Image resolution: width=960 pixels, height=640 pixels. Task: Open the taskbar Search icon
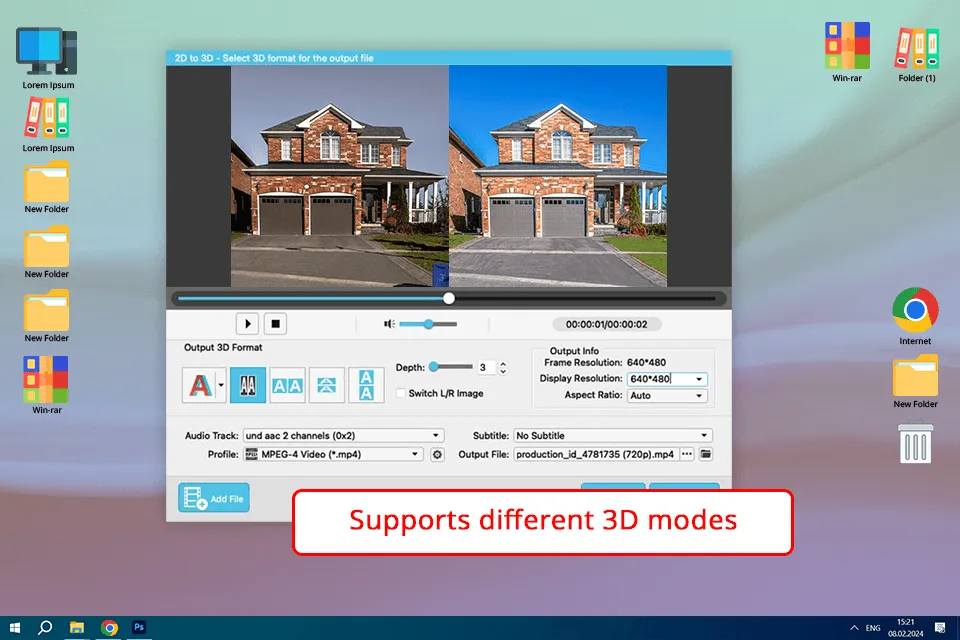click(x=45, y=627)
